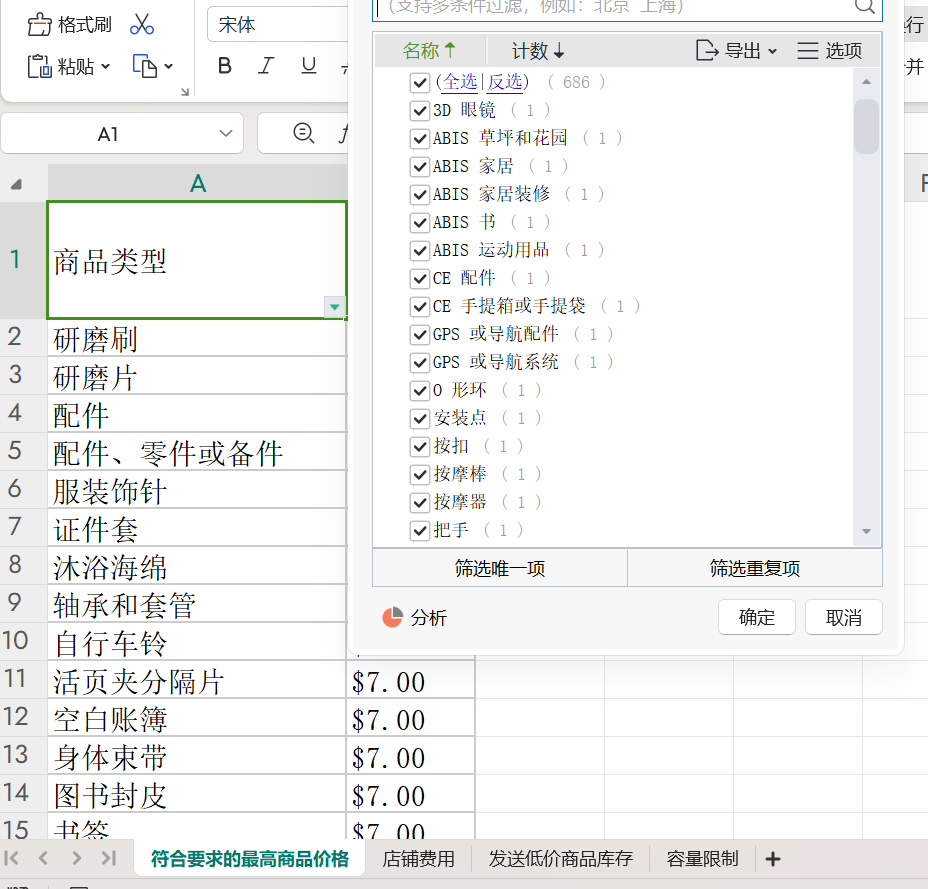This screenshot has height=889, width=928.
Task: Click the 反选 invert selection link
Action: pos(505,82)
